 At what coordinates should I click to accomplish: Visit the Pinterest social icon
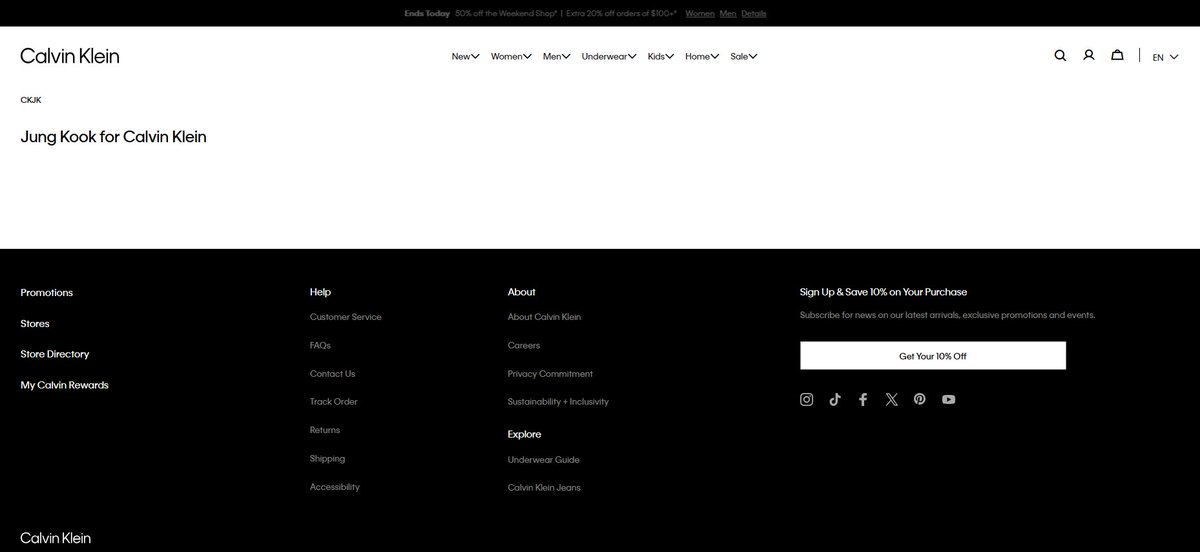click(919, 399)
